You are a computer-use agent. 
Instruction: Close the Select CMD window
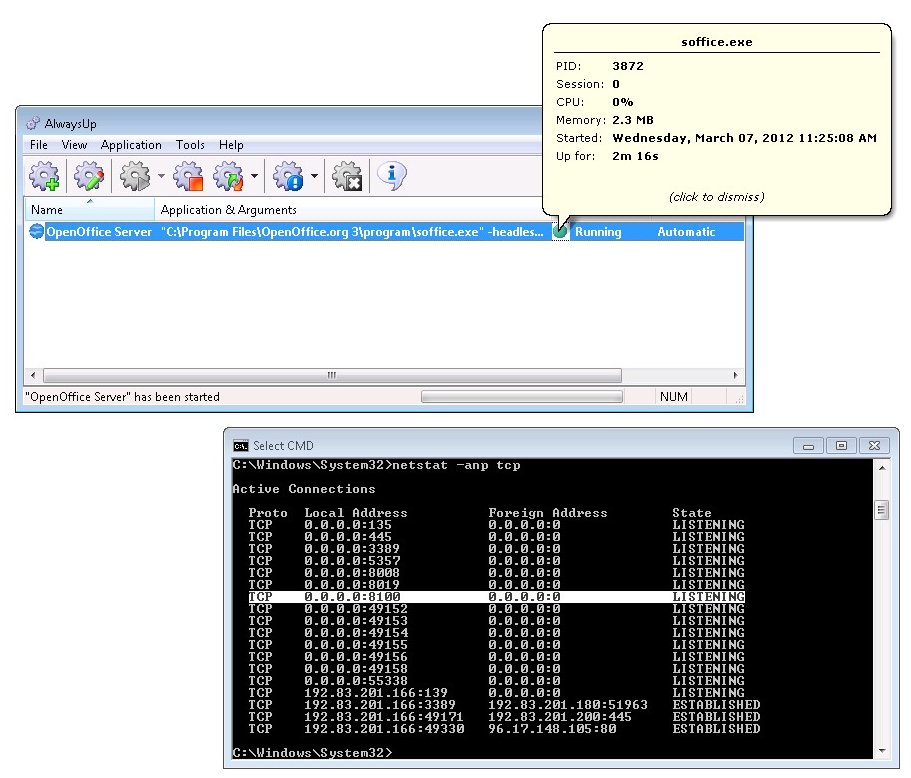pyautogui.click(x=874, y=446)
